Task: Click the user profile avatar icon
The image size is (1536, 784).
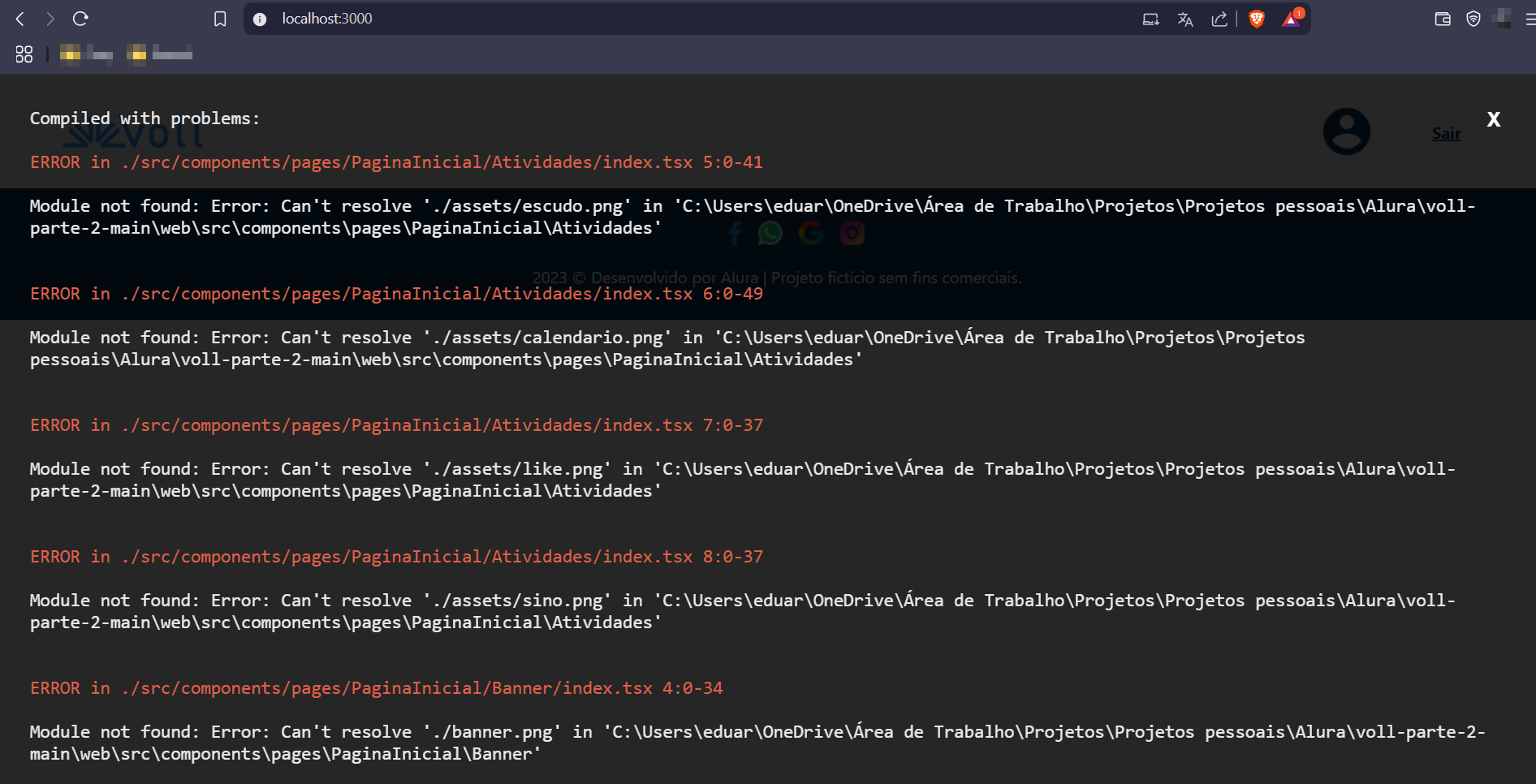Action: point(1347,131)
